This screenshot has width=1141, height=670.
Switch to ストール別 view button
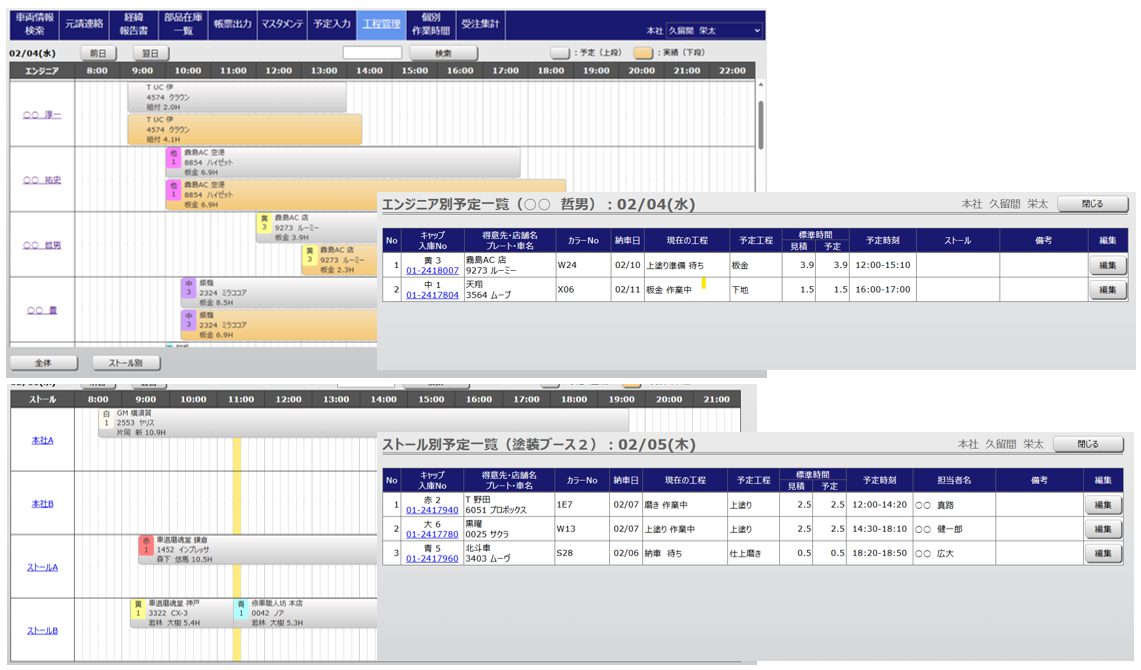click(x=126, y=363)
